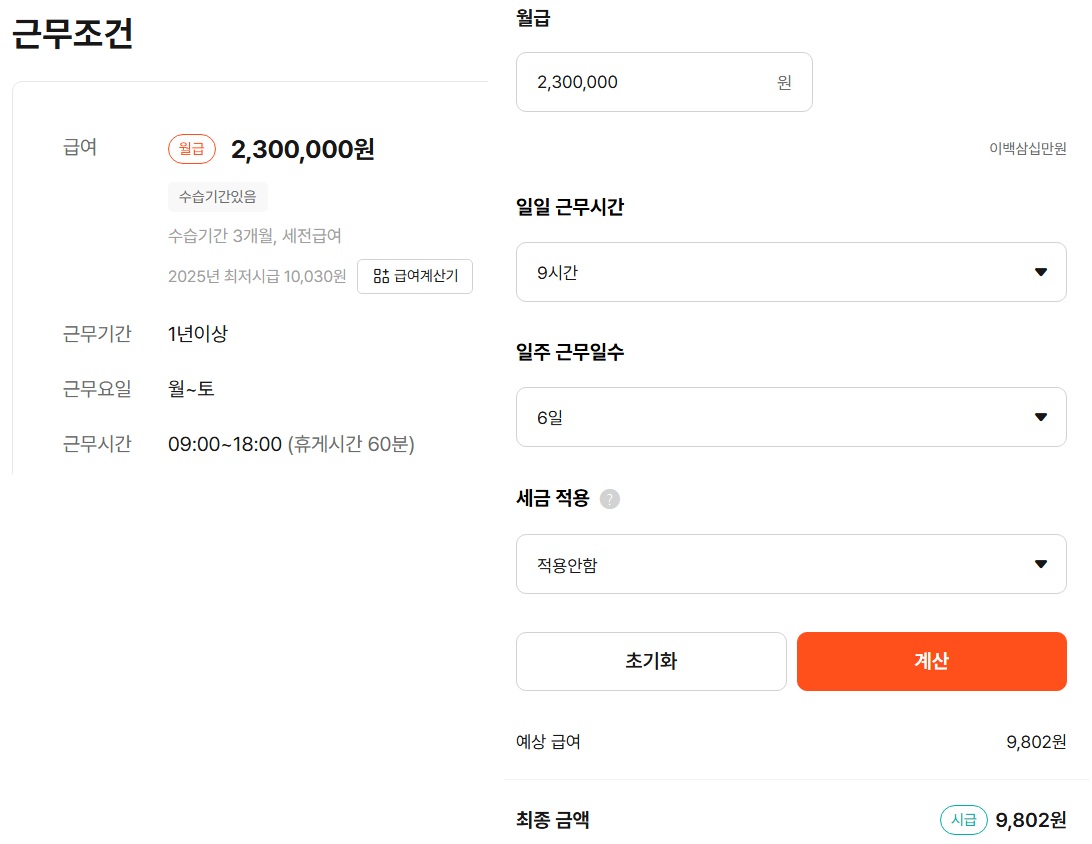Click the 시급 badge near the final amount
The width and height of the screenshot is (1092, 844).
point(964,820)
